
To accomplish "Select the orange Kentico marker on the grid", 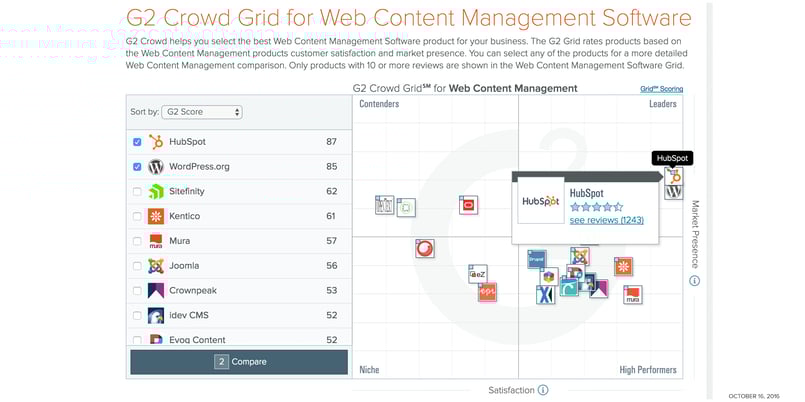I will point(623,266).
